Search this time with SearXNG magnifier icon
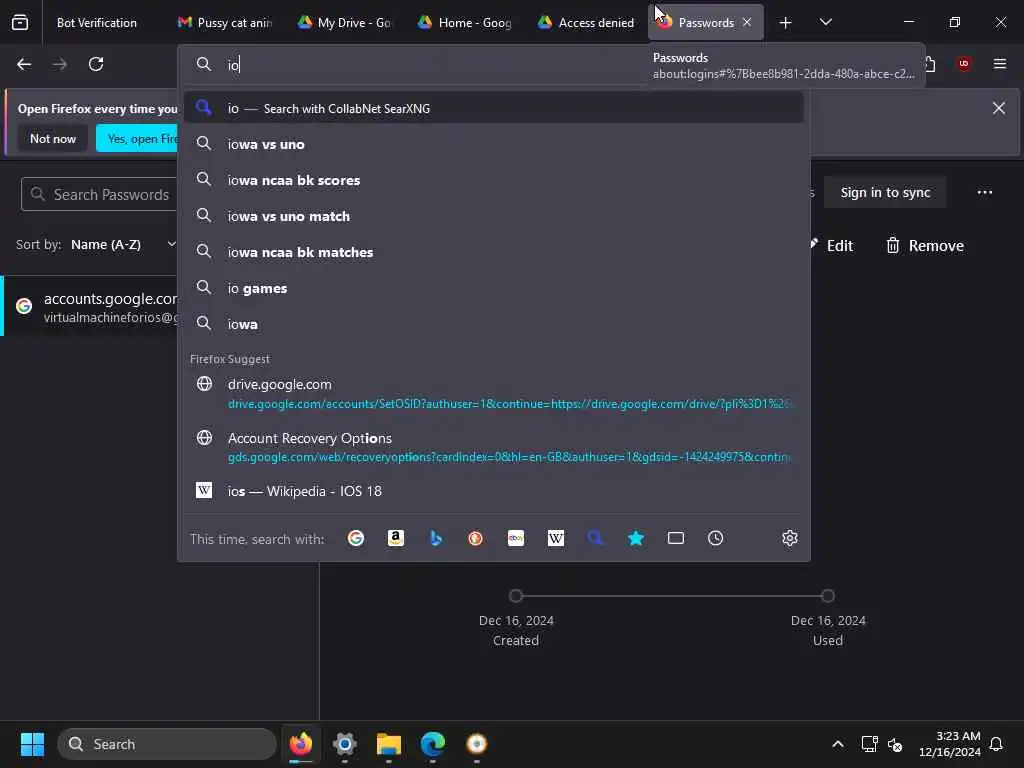 click(596, 538)
